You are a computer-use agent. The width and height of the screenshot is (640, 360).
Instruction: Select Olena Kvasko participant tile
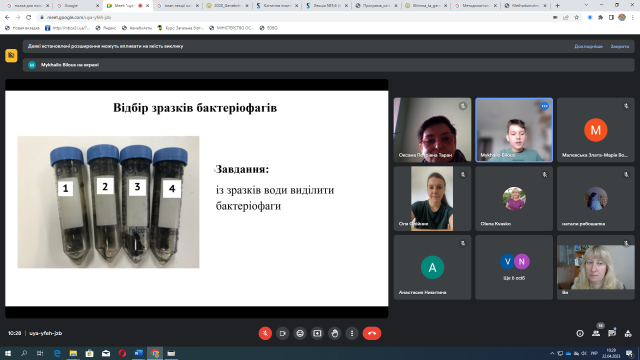point(514,198)
